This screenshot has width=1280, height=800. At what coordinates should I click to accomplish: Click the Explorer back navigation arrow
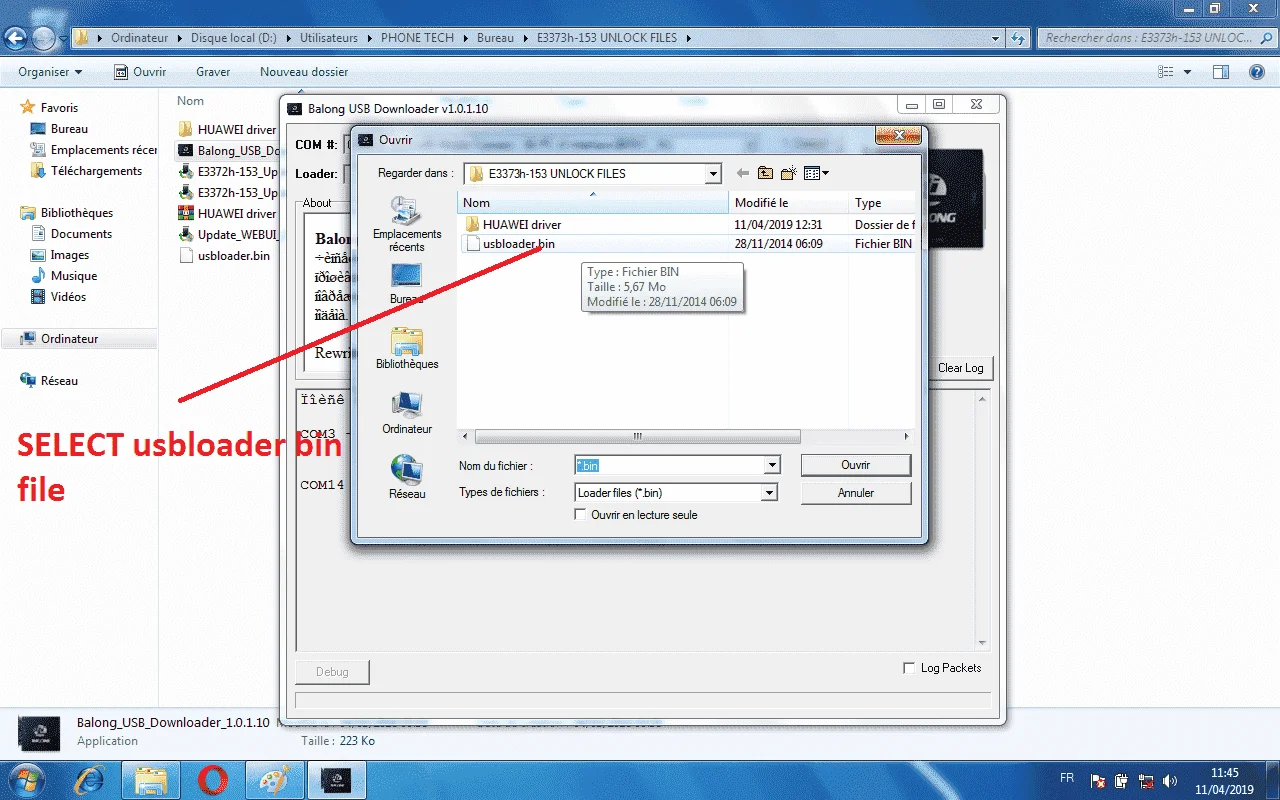(16, 38)
